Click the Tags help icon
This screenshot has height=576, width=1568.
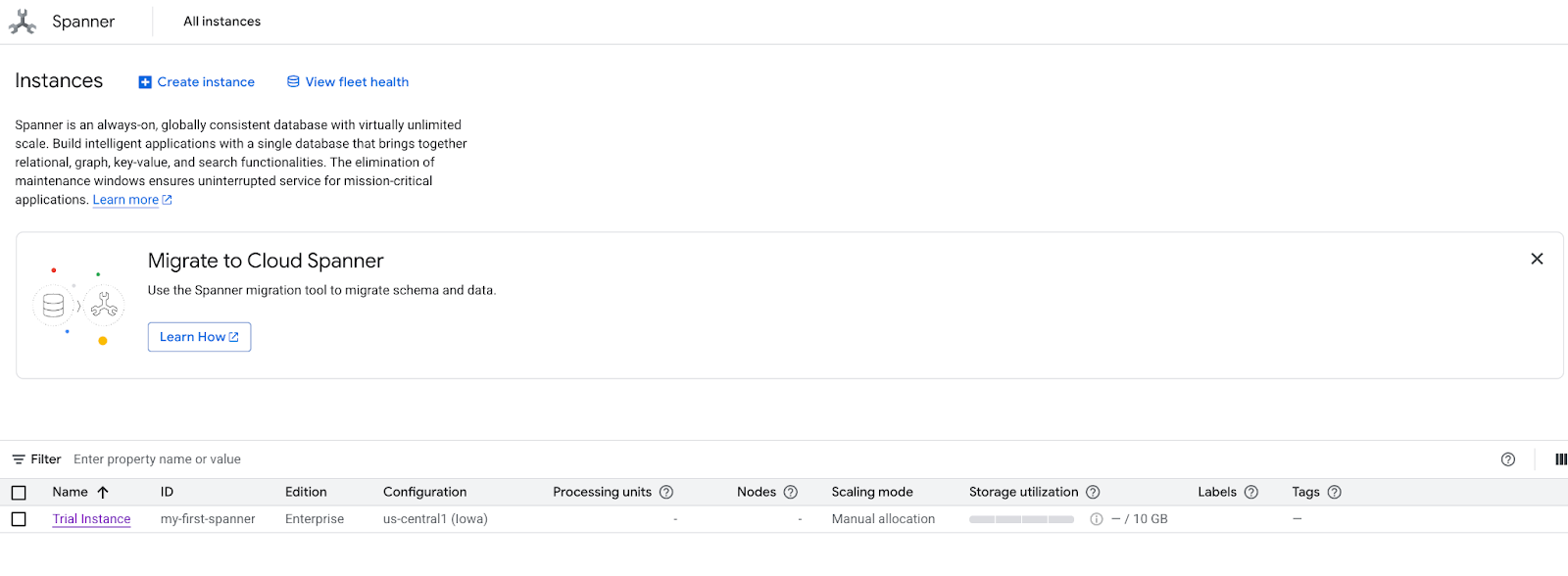tap(1334, 492)
